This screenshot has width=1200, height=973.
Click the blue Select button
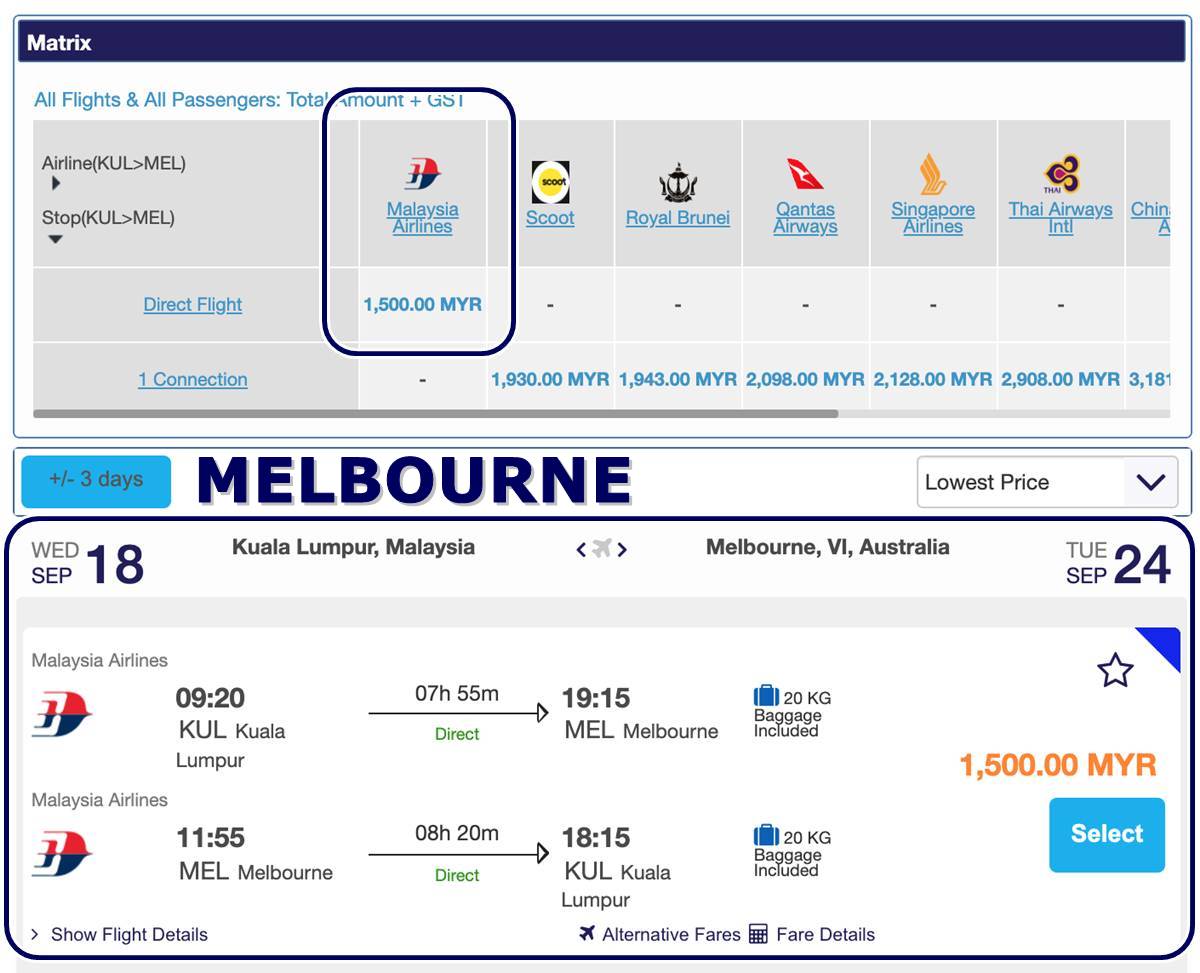coord(1107,834)
